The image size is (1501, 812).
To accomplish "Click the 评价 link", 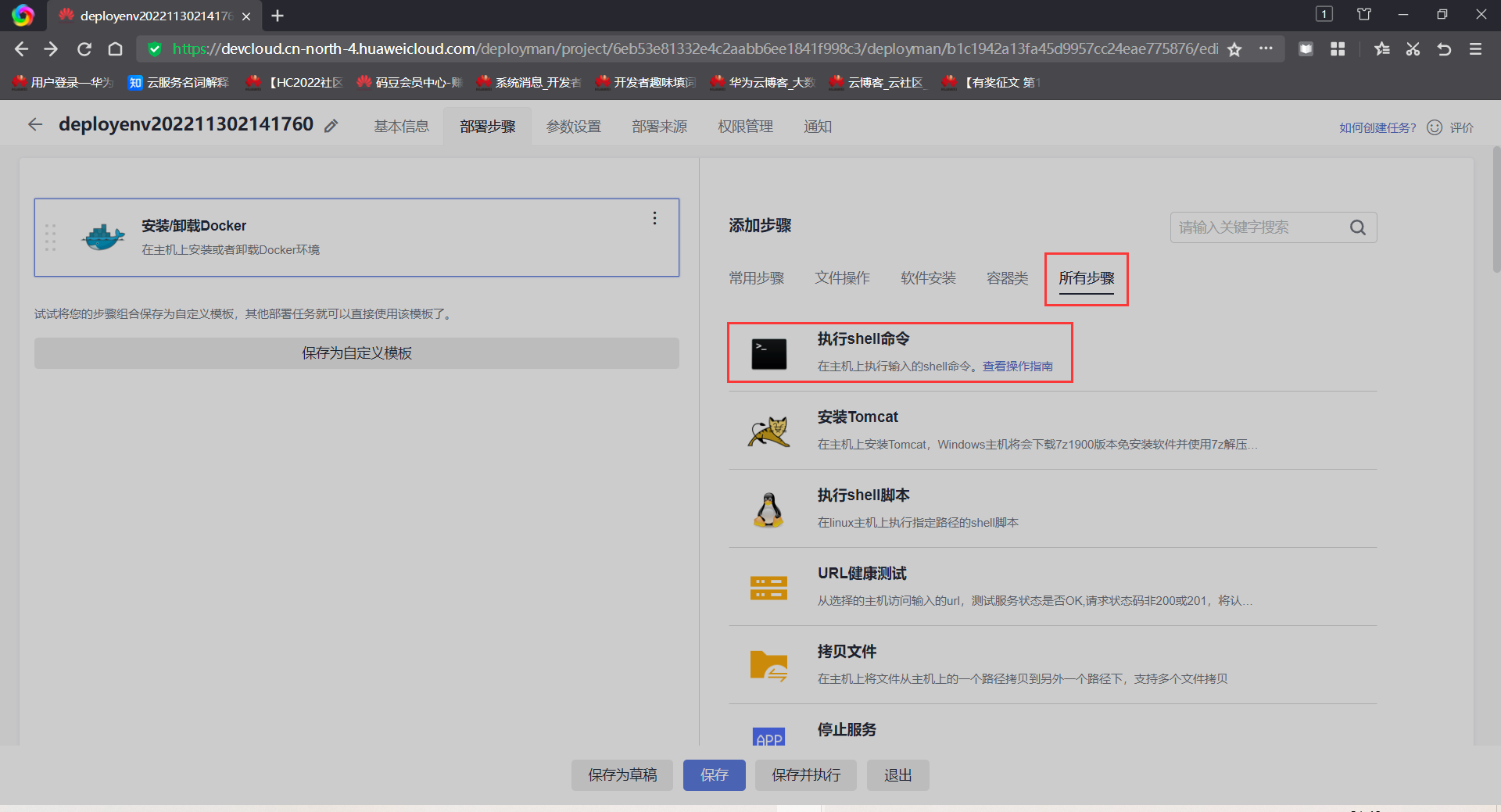I will click(x=1462, y=127).
